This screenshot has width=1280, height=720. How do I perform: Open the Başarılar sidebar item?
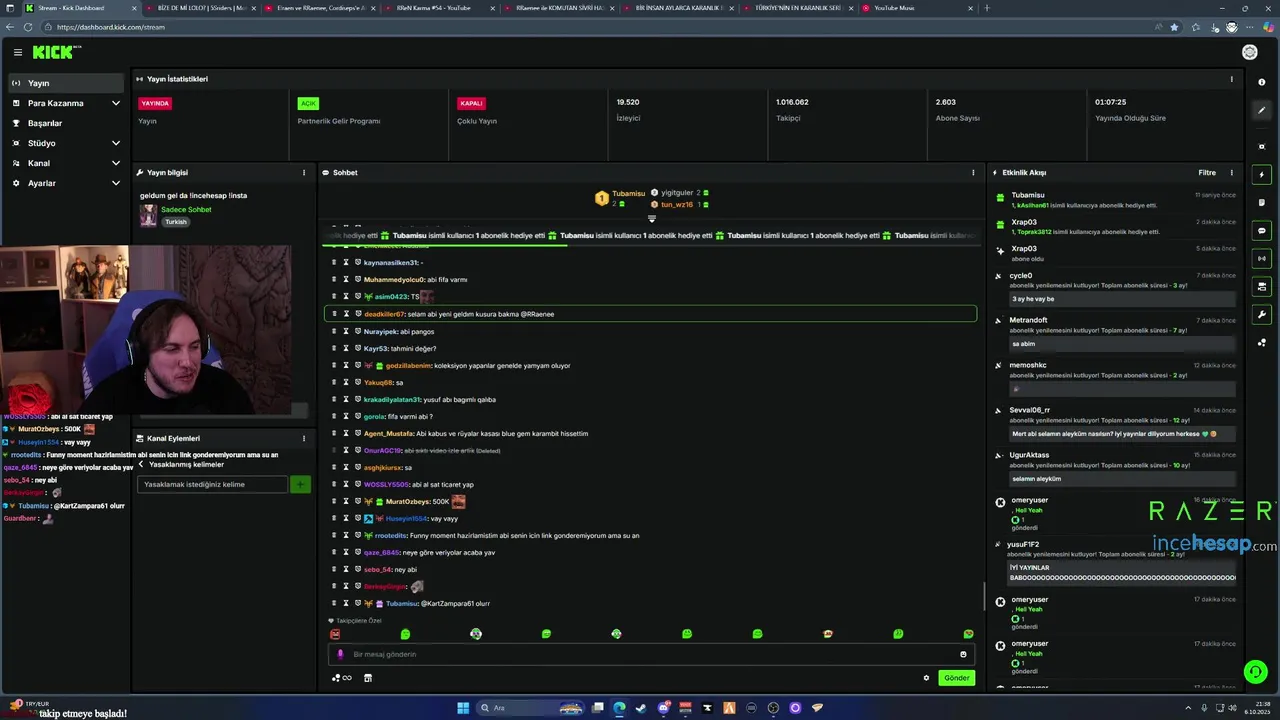click(66, 123)
